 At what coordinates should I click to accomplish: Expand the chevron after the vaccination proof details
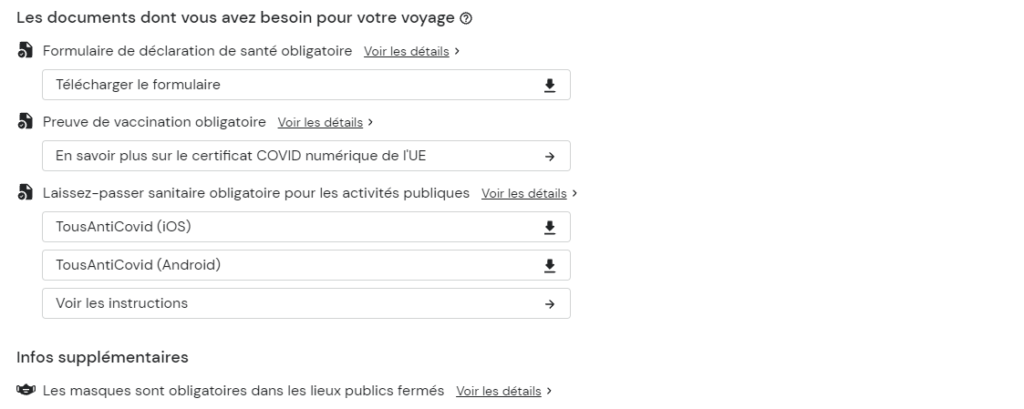point(371,122)
